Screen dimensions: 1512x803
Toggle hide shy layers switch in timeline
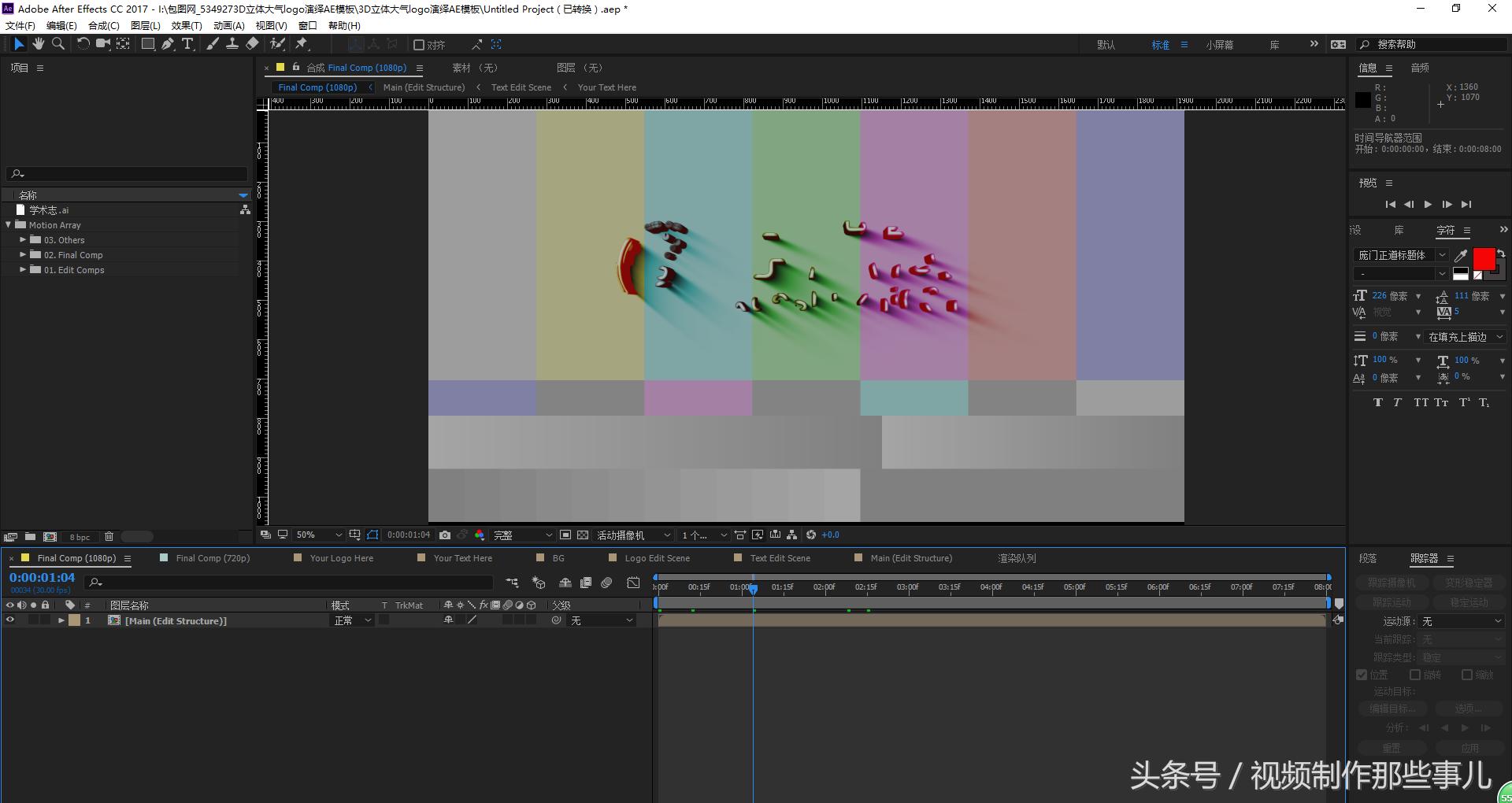point(565,583)
